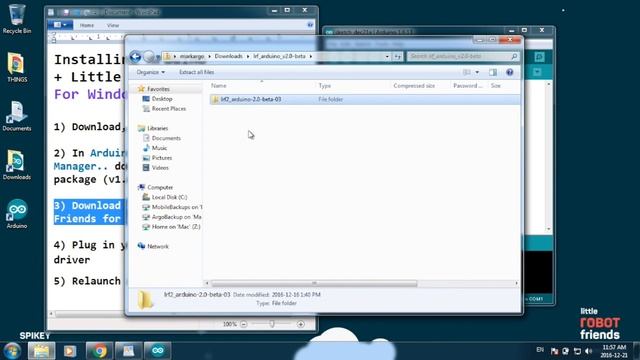Open Local Disk (C:)
Viewport: 640px width, 360px height.
pos(169,197)
